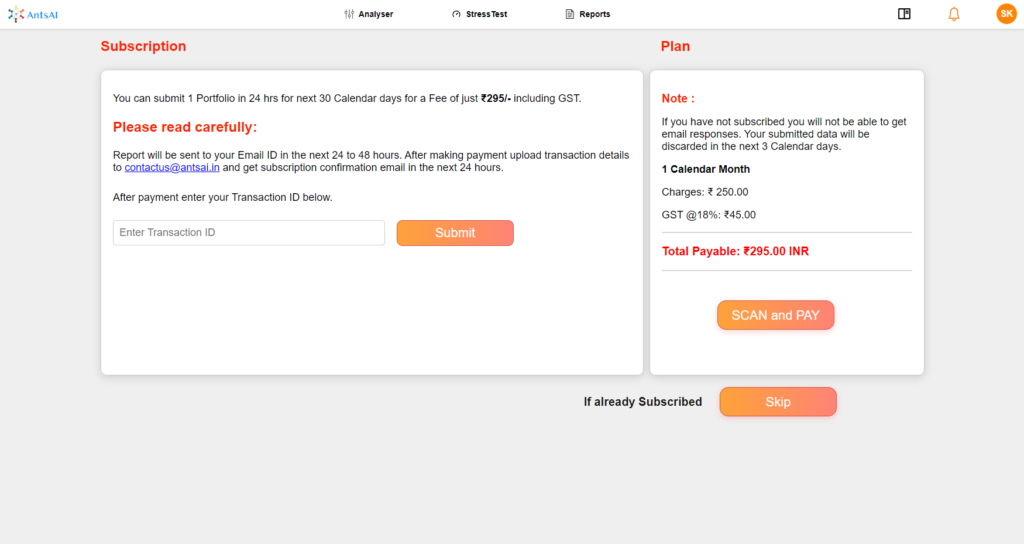Click the Please read carefully heading

click(x=185, y=127)
